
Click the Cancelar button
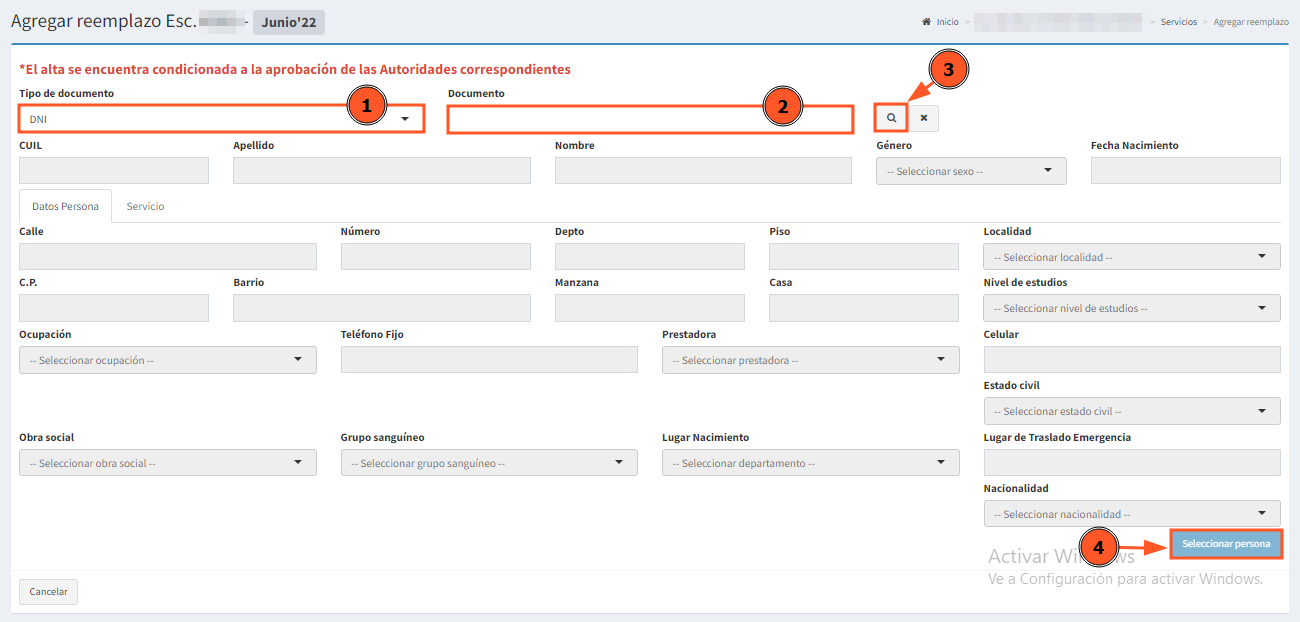pos(48,592)
